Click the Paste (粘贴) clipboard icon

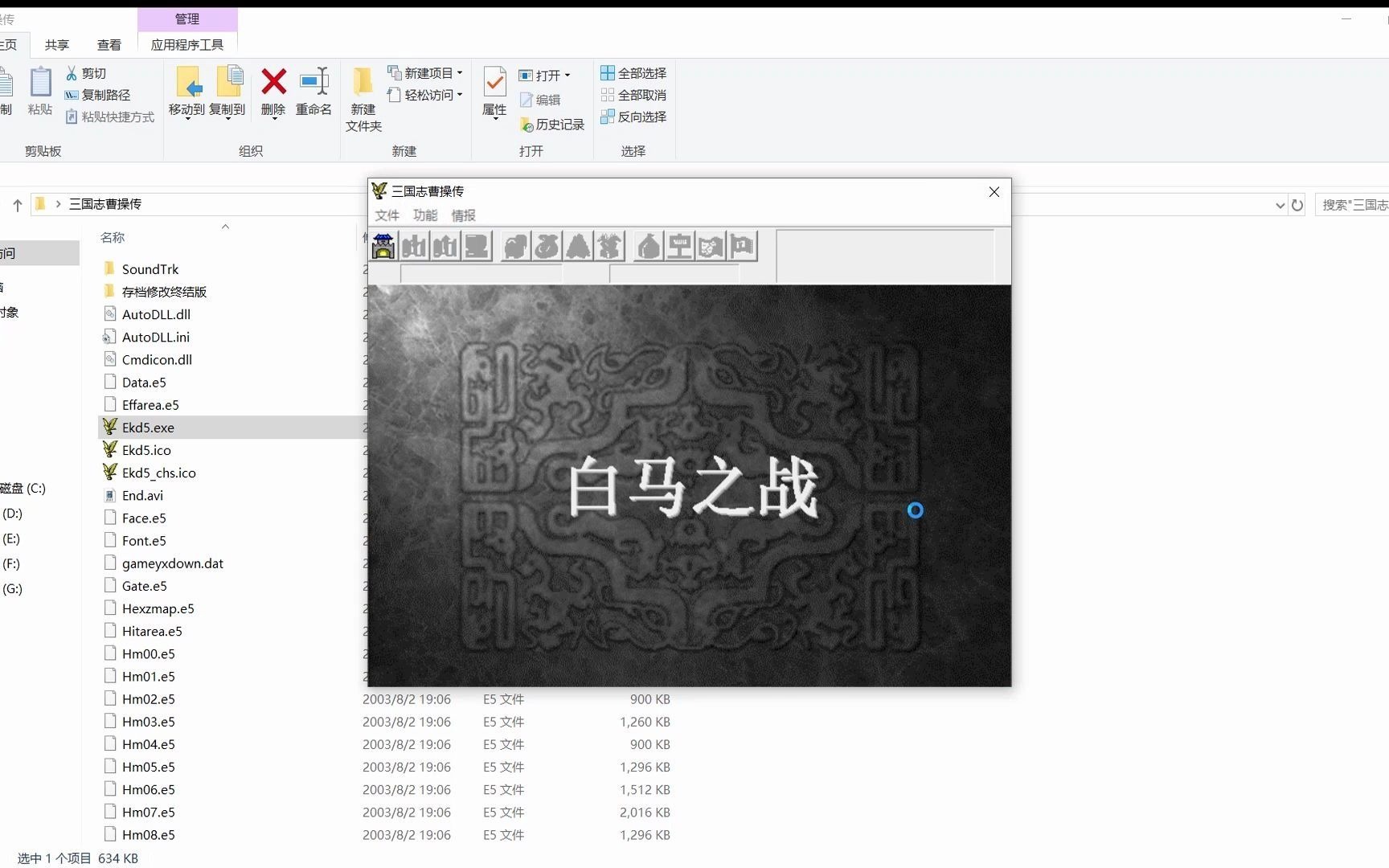coord(40,83)
